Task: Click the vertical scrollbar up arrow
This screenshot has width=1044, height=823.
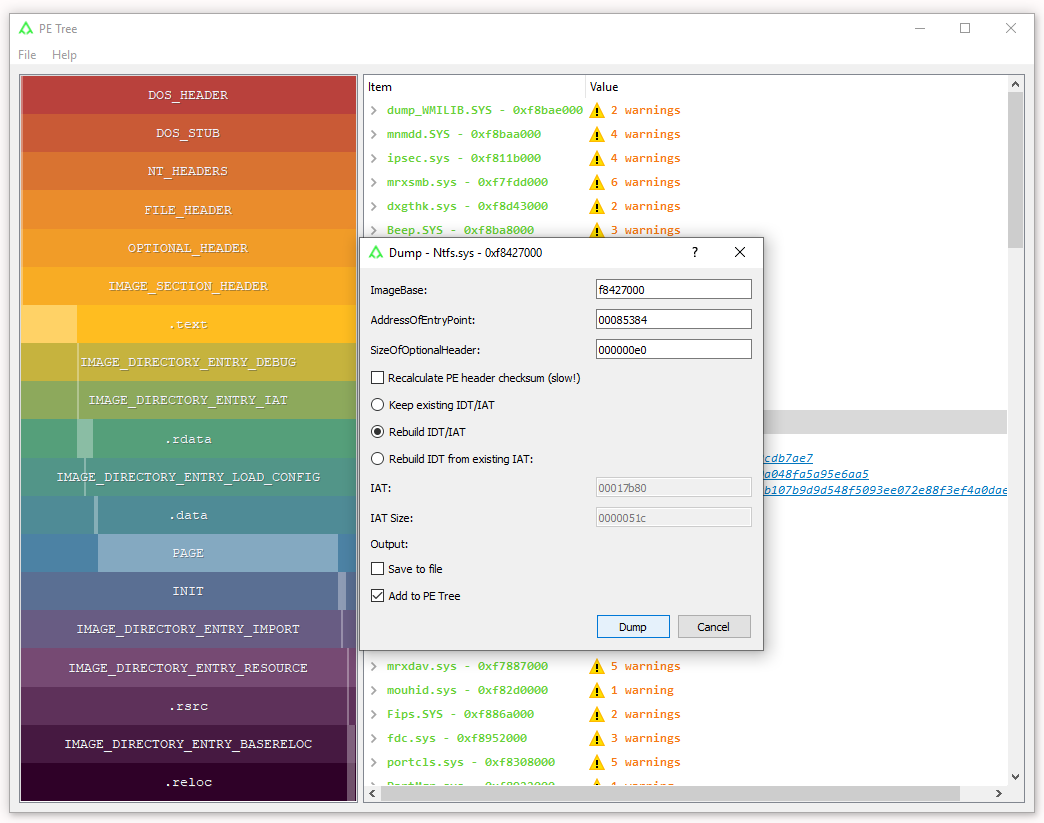Action: tap(1015, 85)
